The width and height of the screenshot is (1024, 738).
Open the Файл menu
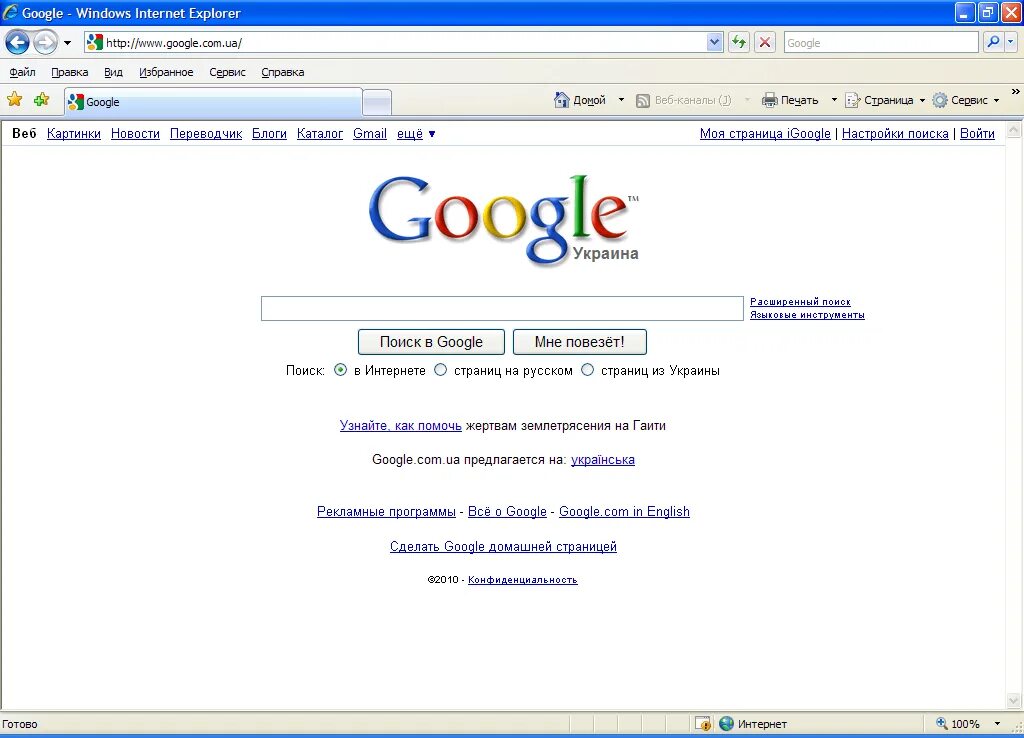(x=22, y=72)
